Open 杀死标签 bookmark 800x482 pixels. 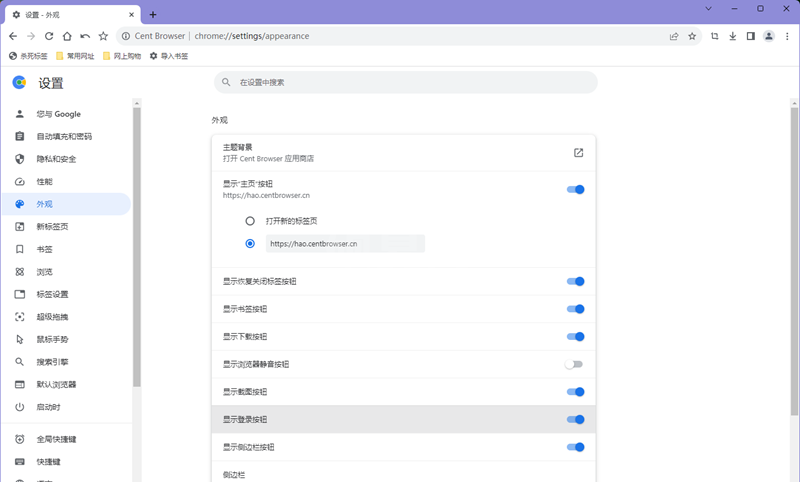pos(28,56)
